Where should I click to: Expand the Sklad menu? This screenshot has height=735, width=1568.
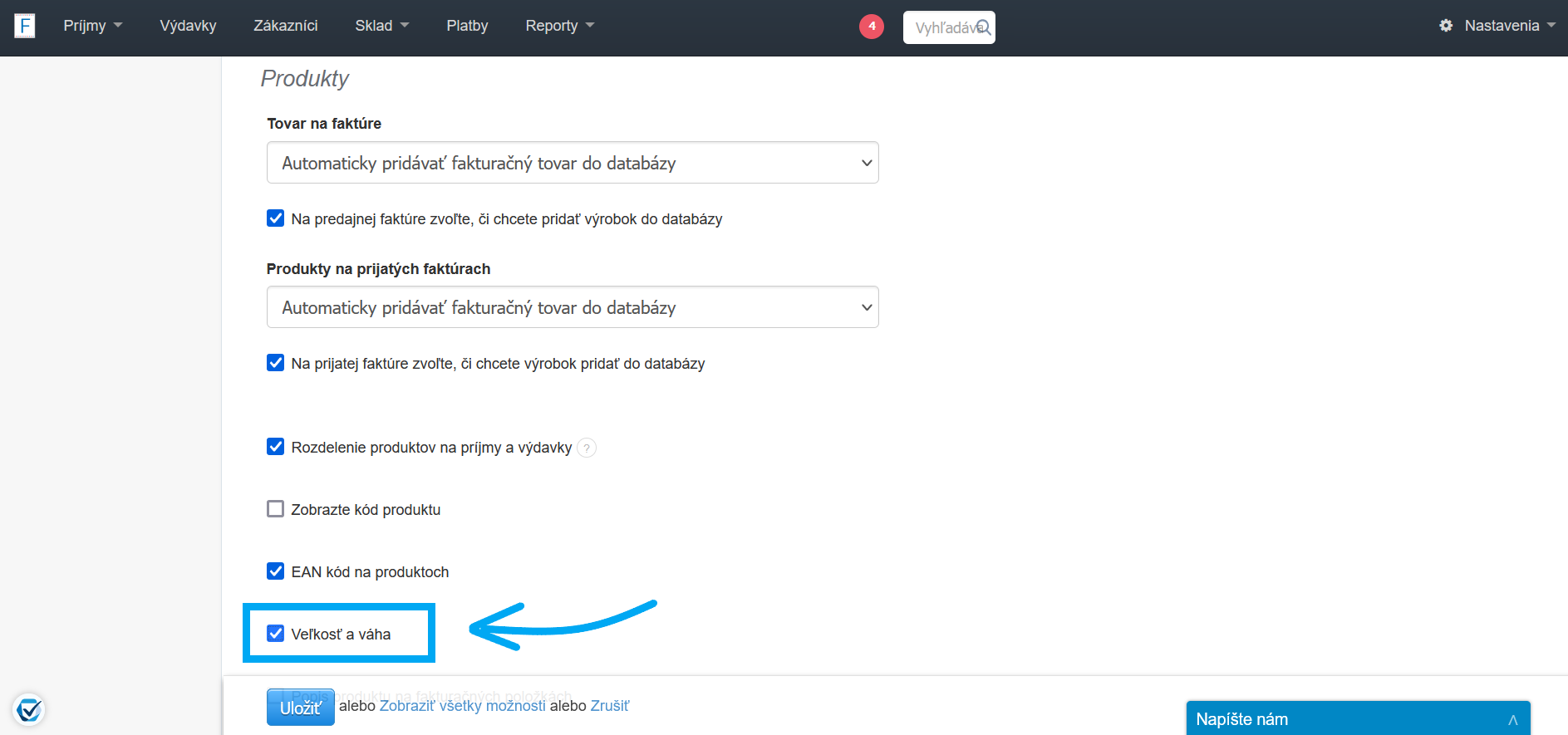382,26
